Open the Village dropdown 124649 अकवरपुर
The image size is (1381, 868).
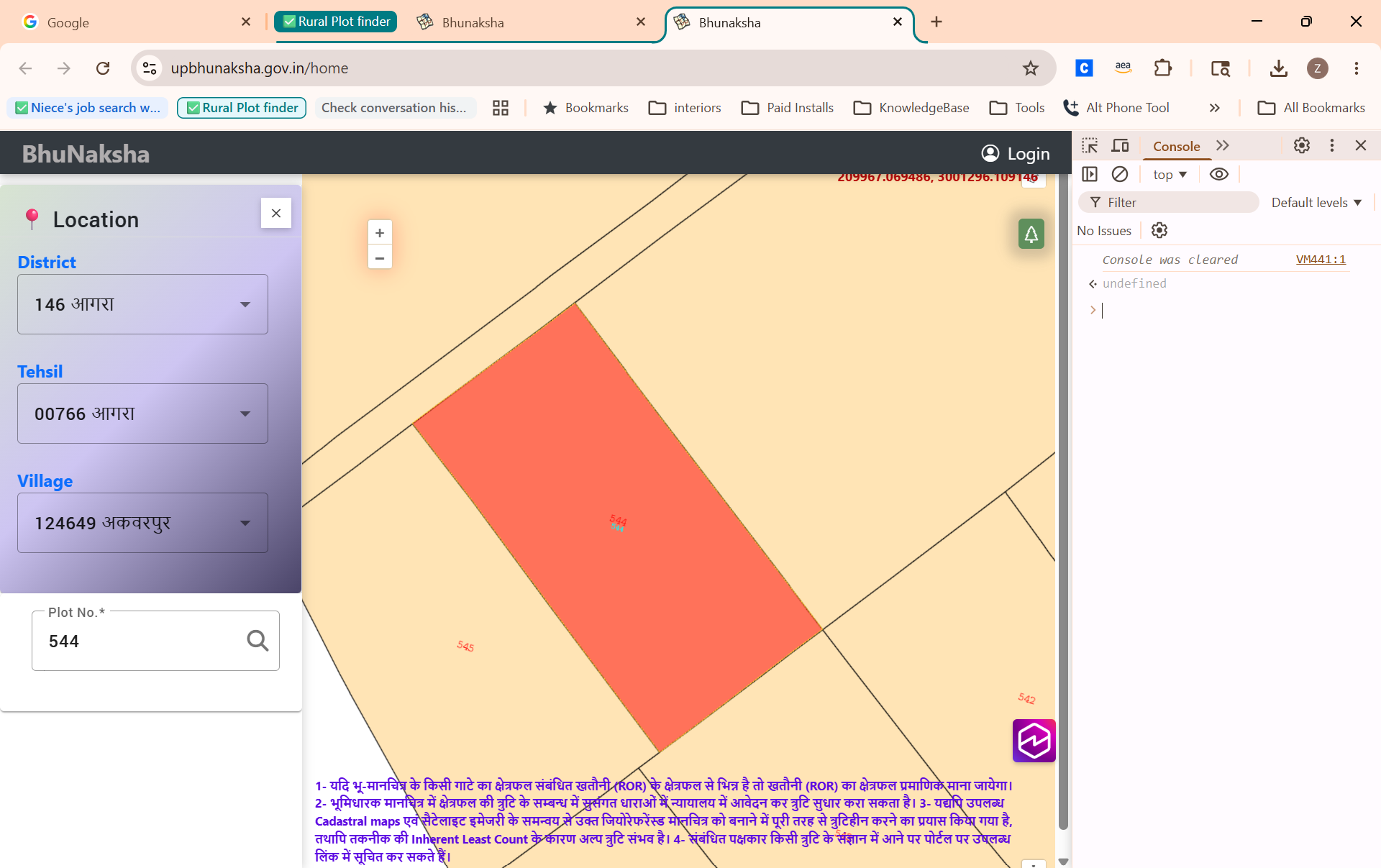point(142,523)
